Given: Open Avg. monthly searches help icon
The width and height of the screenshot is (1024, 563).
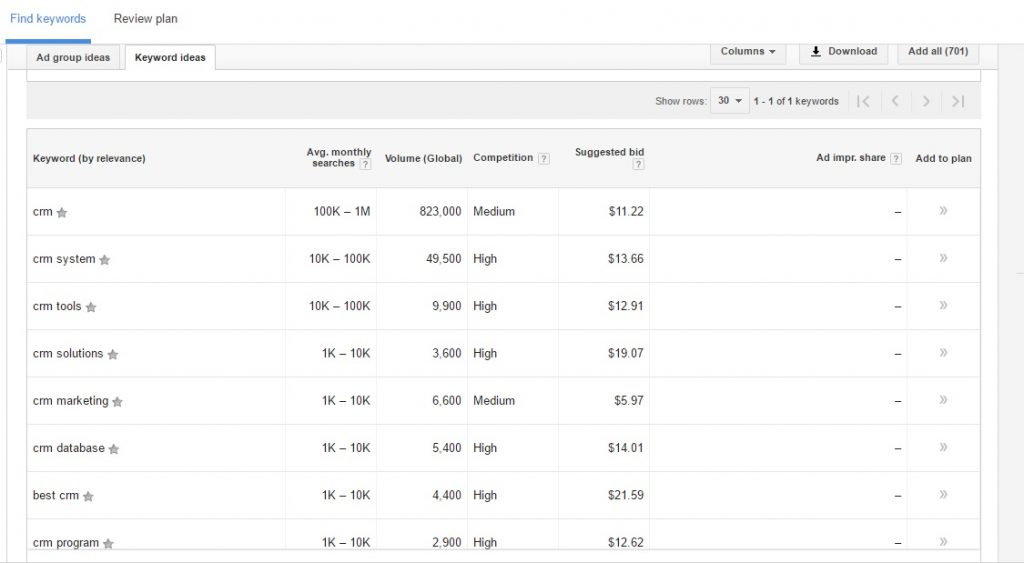Looking at the screenshot, I should click(366, 164).
